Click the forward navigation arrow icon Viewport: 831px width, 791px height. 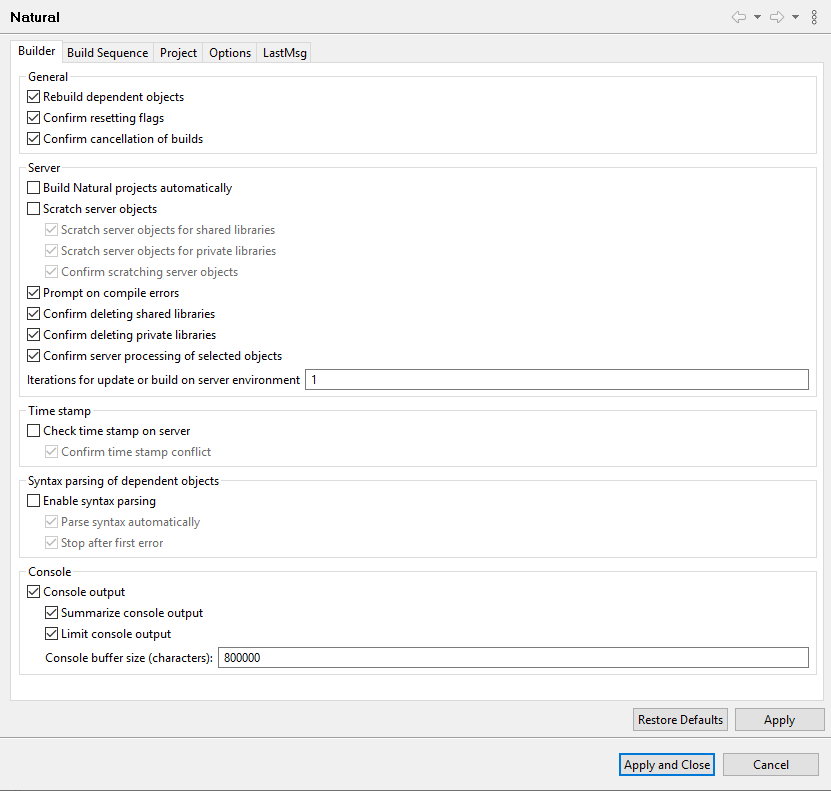pyautogui.click(x=777, y=17)
